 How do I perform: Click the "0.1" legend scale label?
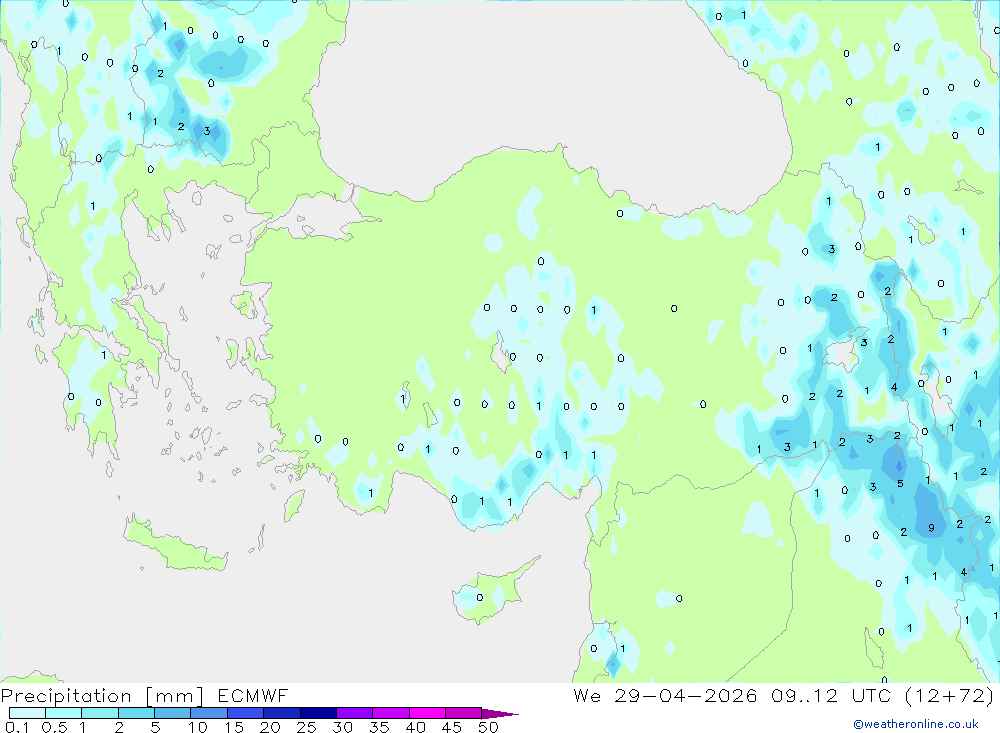click(x=17, y=727)
